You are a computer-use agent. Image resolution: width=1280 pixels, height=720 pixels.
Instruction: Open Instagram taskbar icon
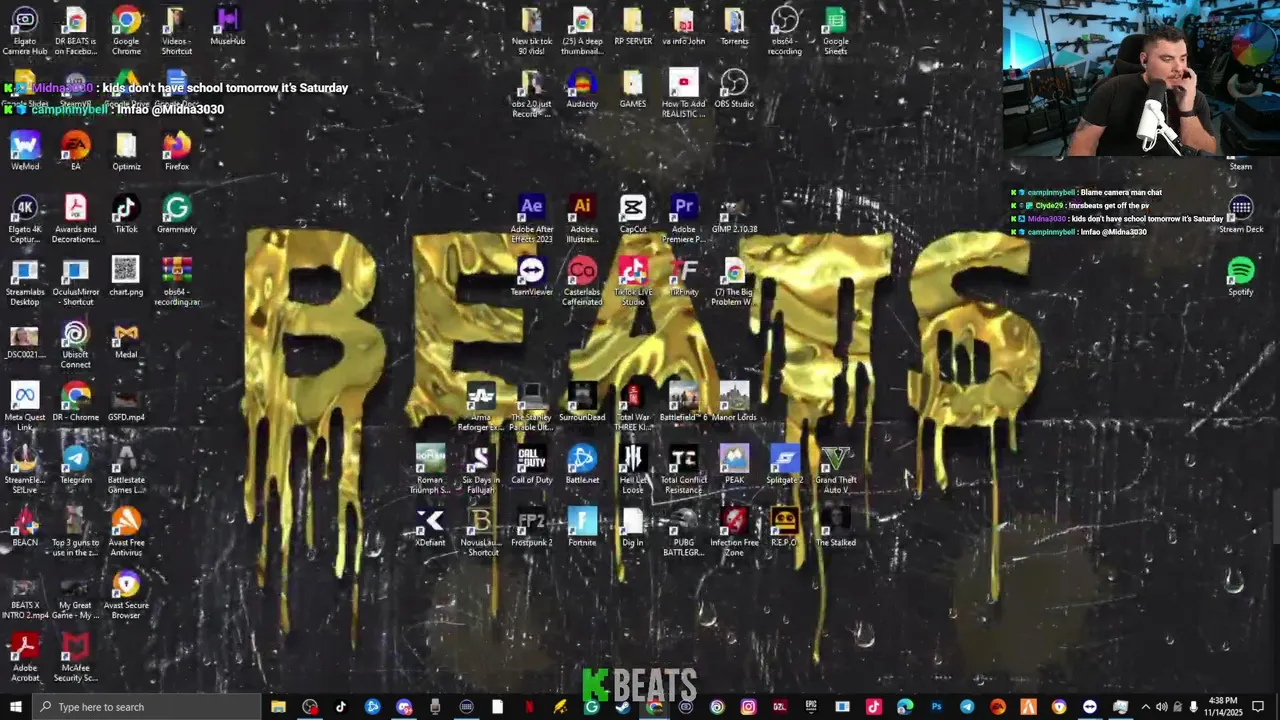(748, 707)
